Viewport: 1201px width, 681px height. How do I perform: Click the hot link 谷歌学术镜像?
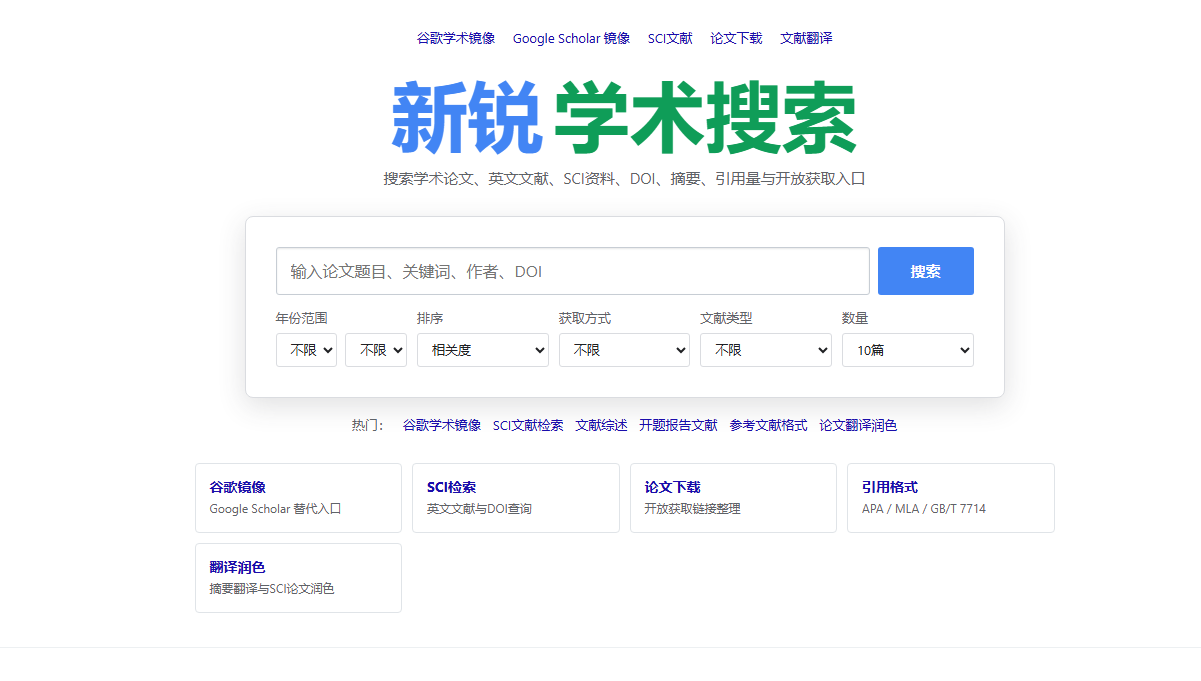point(442,425)
